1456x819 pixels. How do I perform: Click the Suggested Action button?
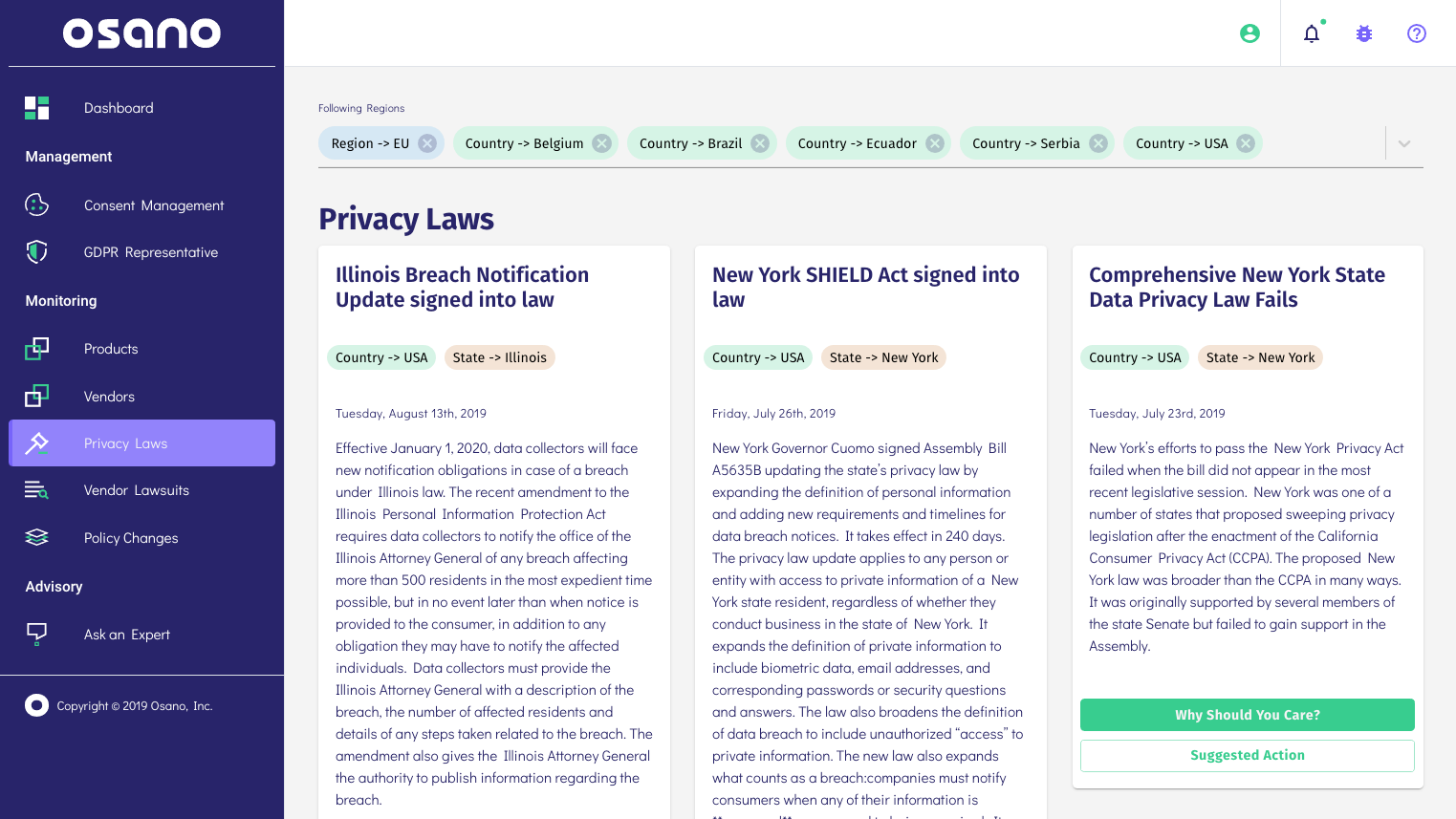(1247, 755)
